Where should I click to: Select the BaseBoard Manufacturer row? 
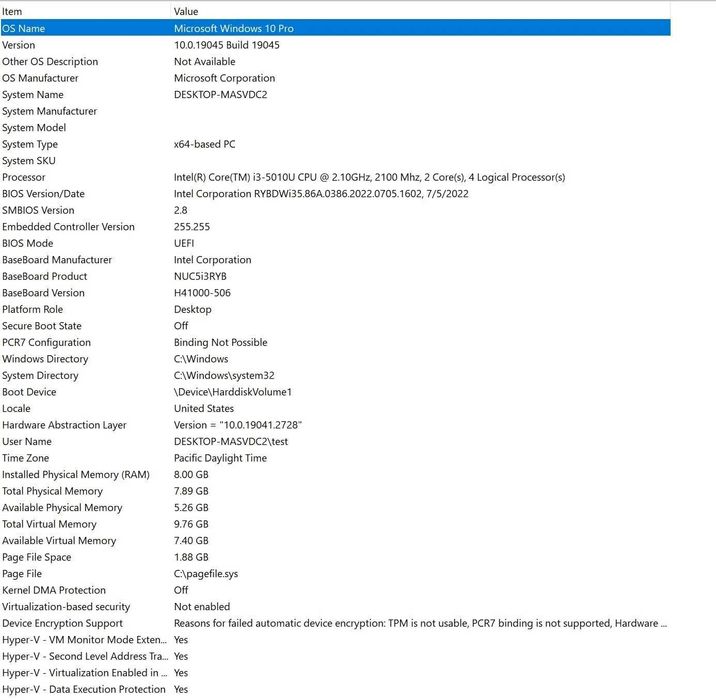click(336, 259)
